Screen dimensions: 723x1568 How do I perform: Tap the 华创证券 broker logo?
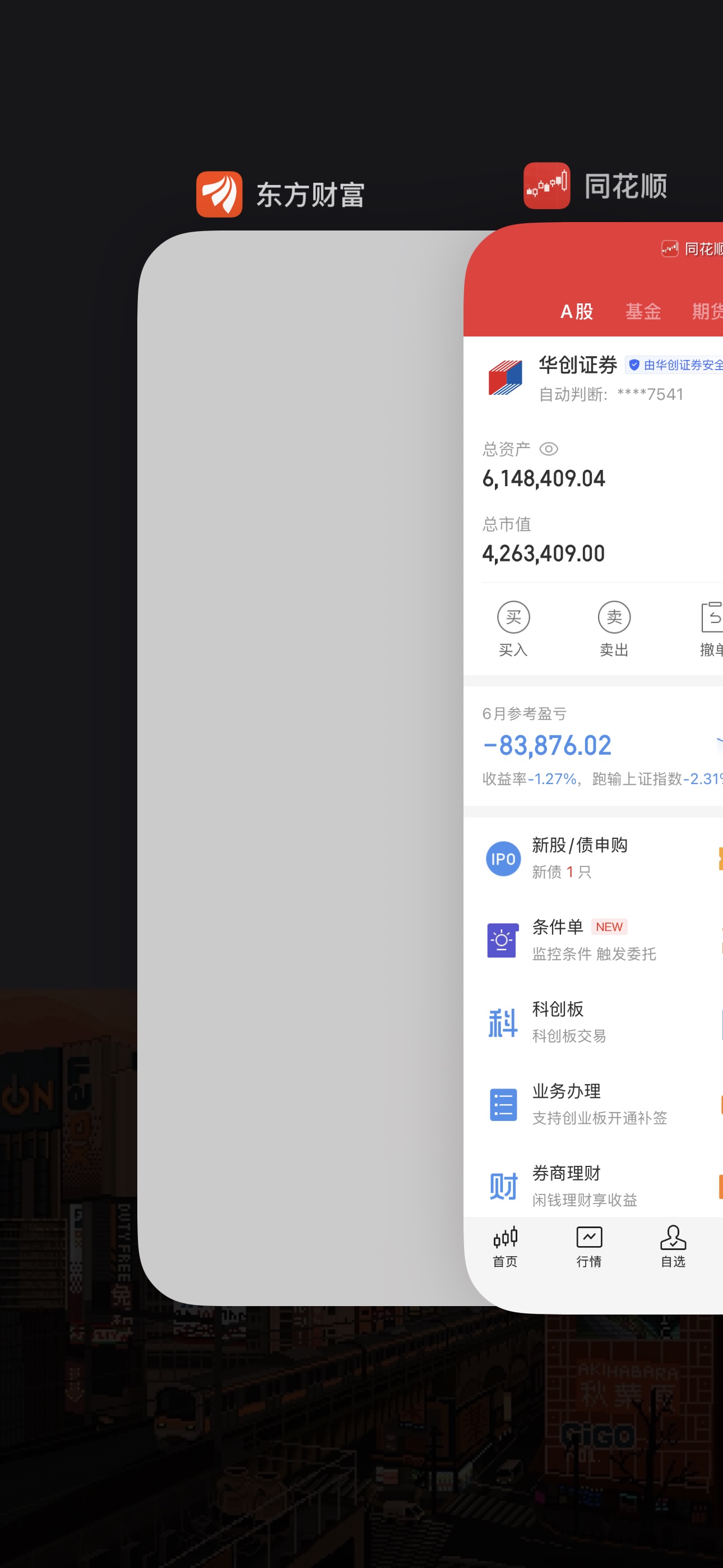tap(505, 377)
